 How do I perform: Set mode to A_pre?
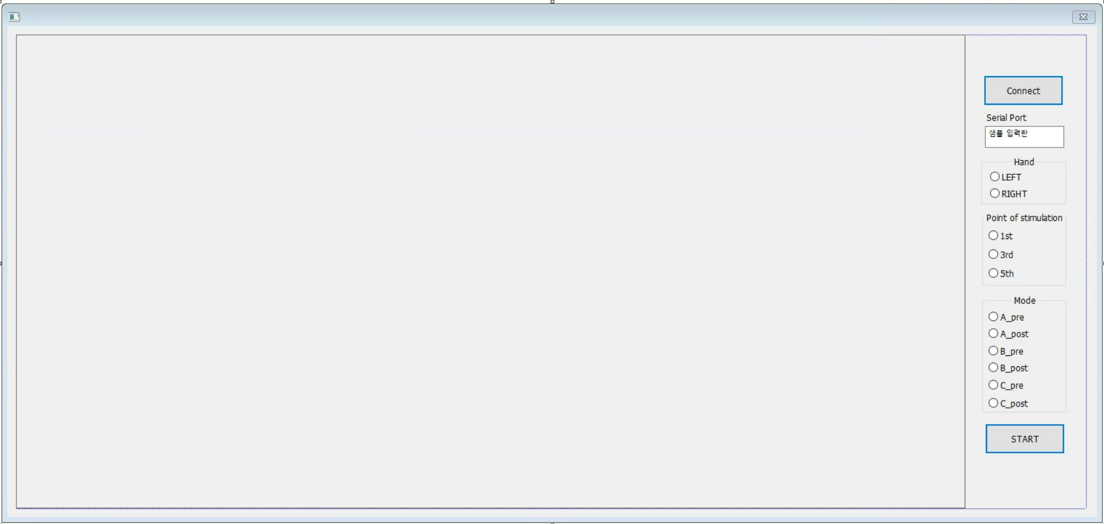1006,317
